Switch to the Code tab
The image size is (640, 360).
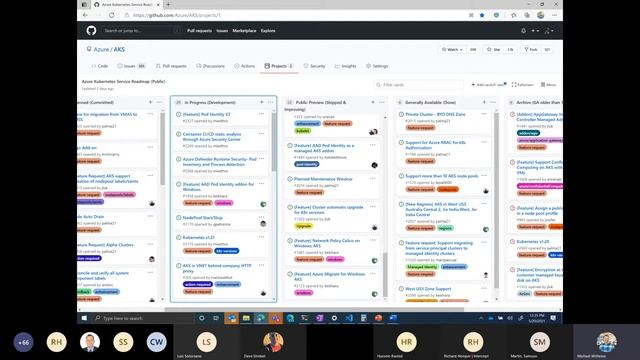[x=100, y=66]
